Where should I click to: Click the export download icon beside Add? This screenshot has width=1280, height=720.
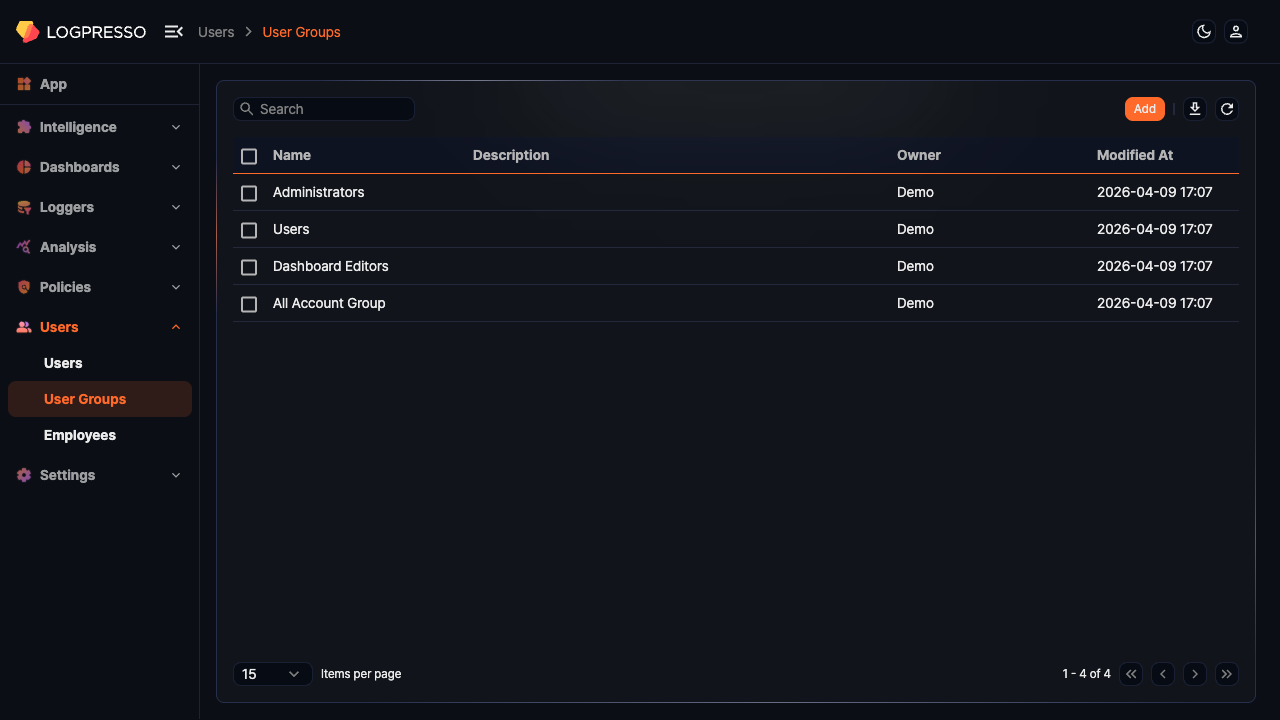tap(1194, 108)
